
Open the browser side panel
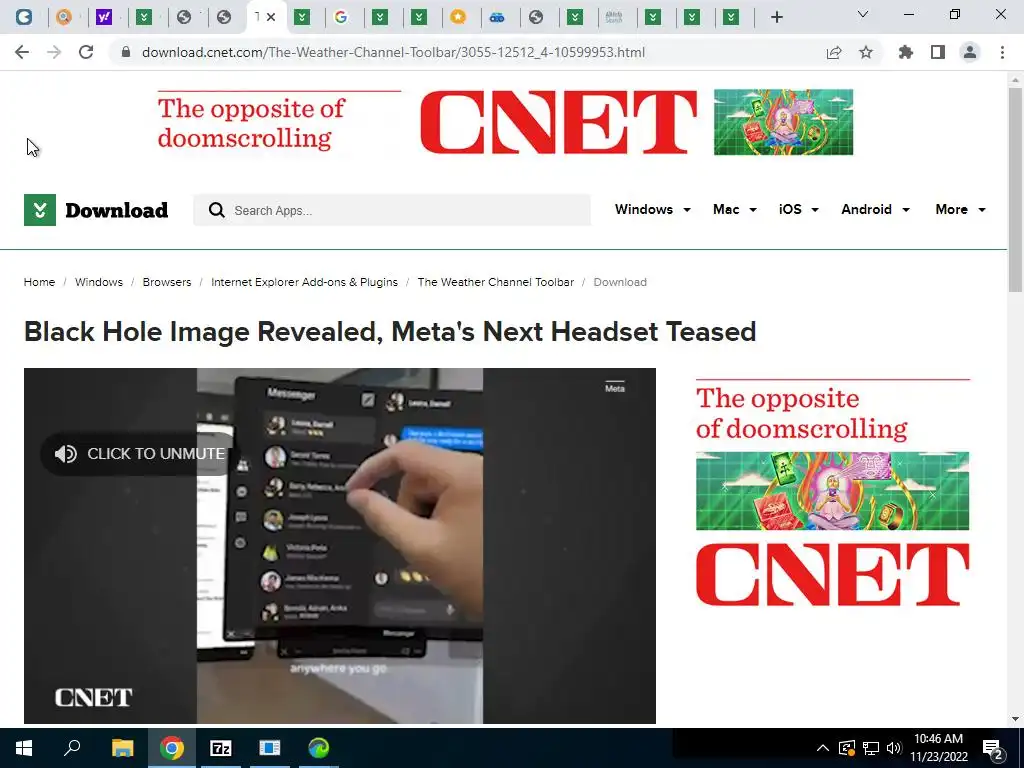[x=938, y=52]
